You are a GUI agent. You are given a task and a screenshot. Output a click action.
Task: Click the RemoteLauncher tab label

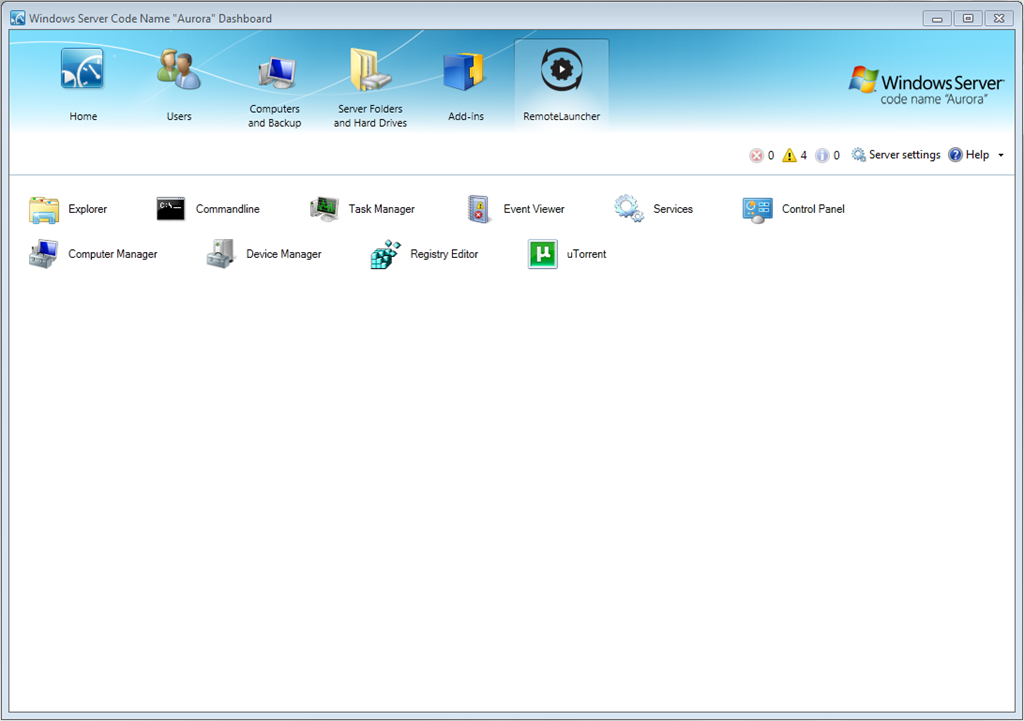coord(561,116)
